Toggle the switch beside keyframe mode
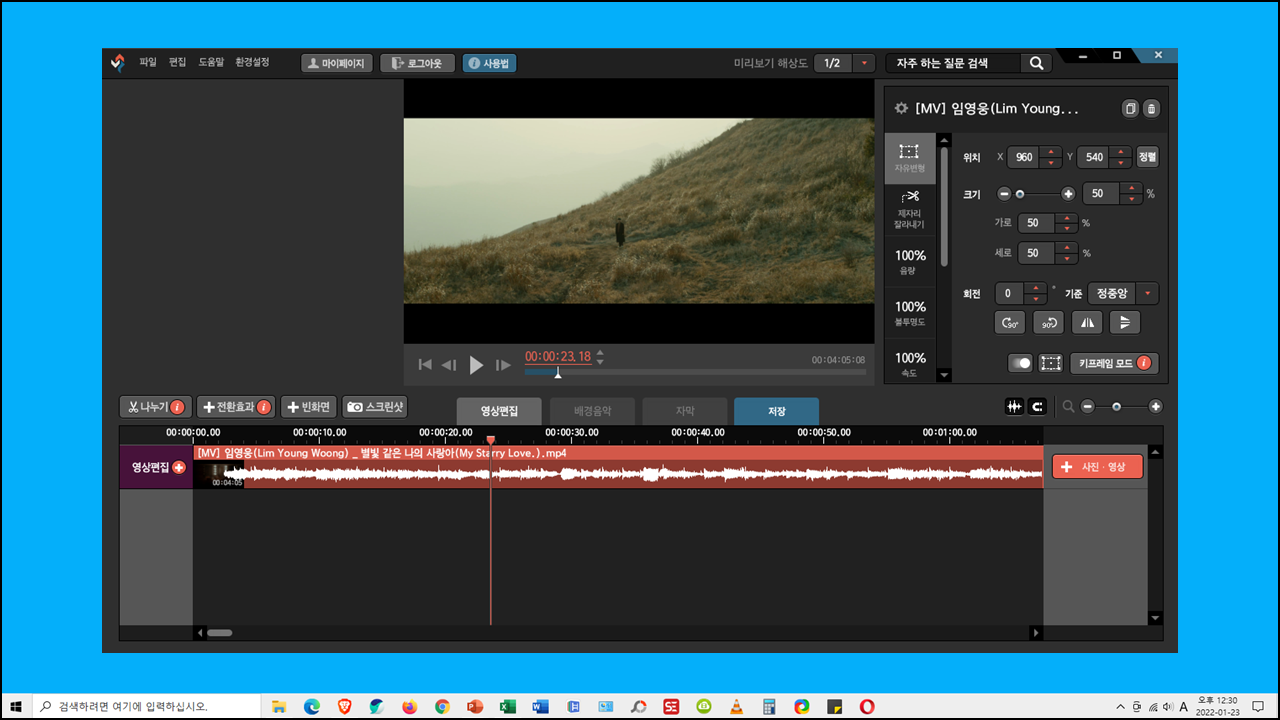1280x720 pixels. pos(1020,363)
